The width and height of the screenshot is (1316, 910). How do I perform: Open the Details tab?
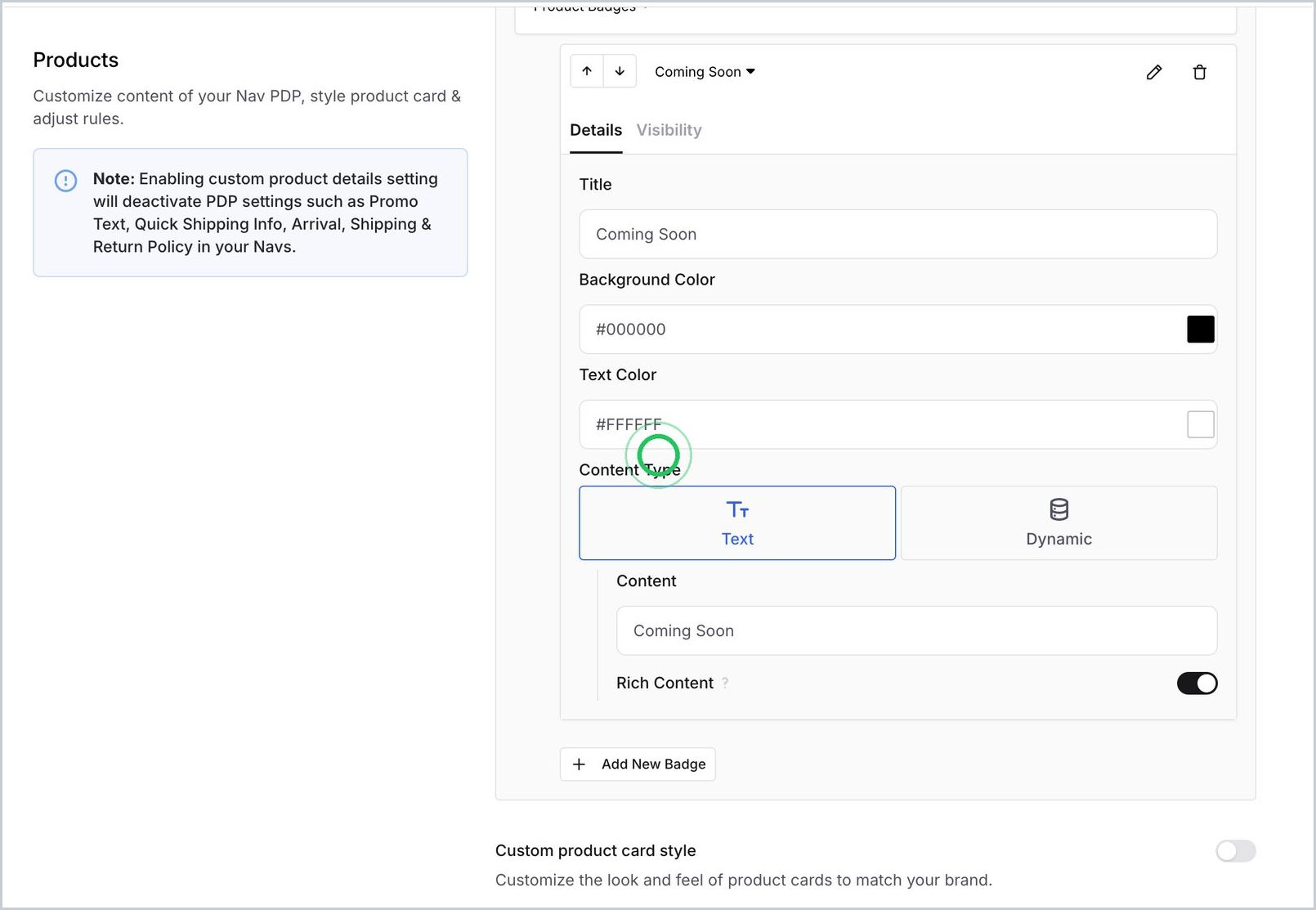(596, 130)
